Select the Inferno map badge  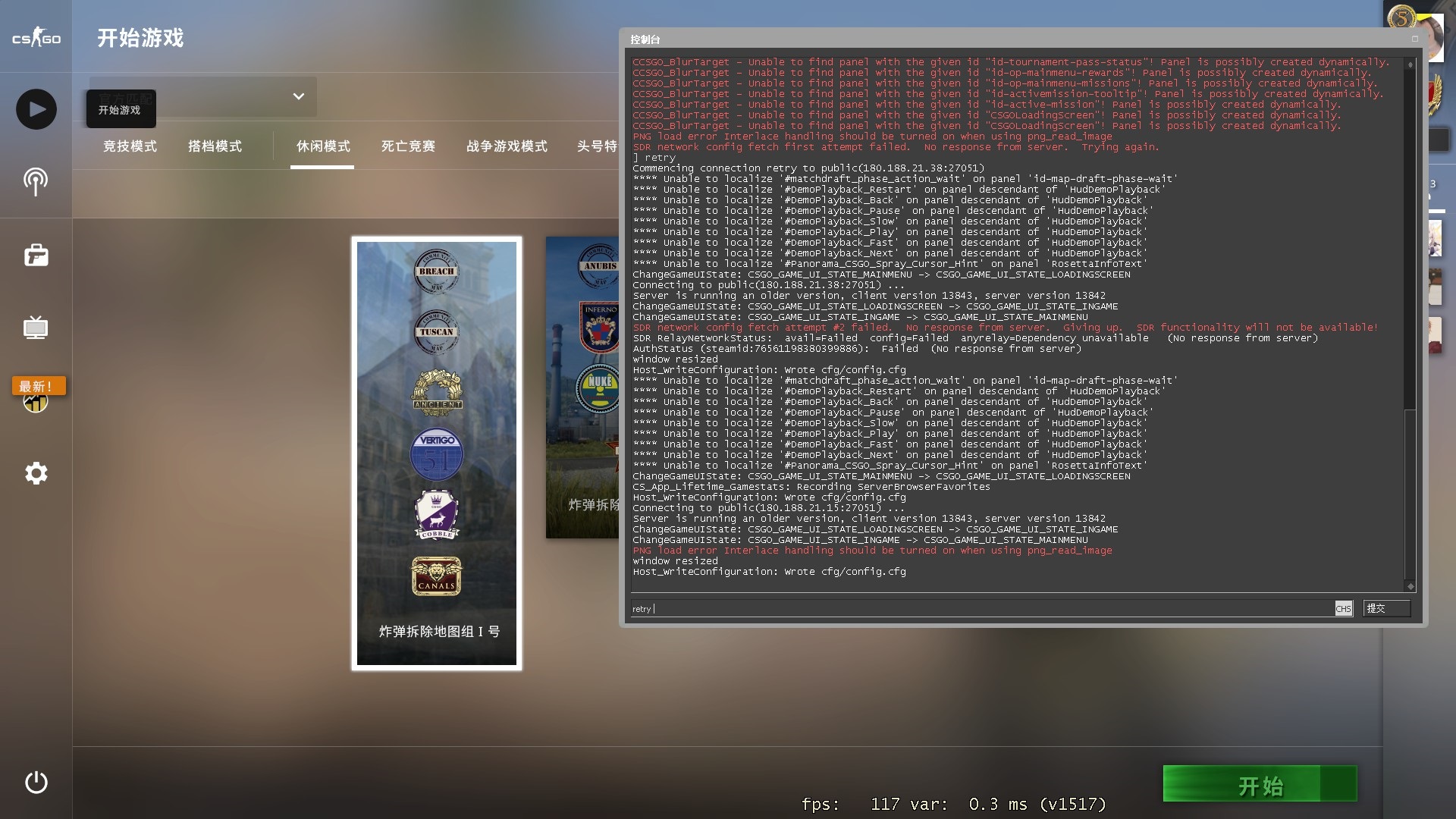pos(600,328)
